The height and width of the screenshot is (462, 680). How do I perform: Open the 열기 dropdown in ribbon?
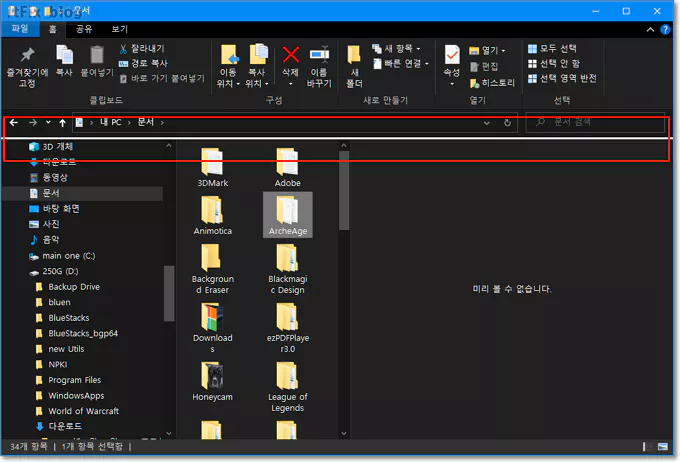click(x=487, y=51)
